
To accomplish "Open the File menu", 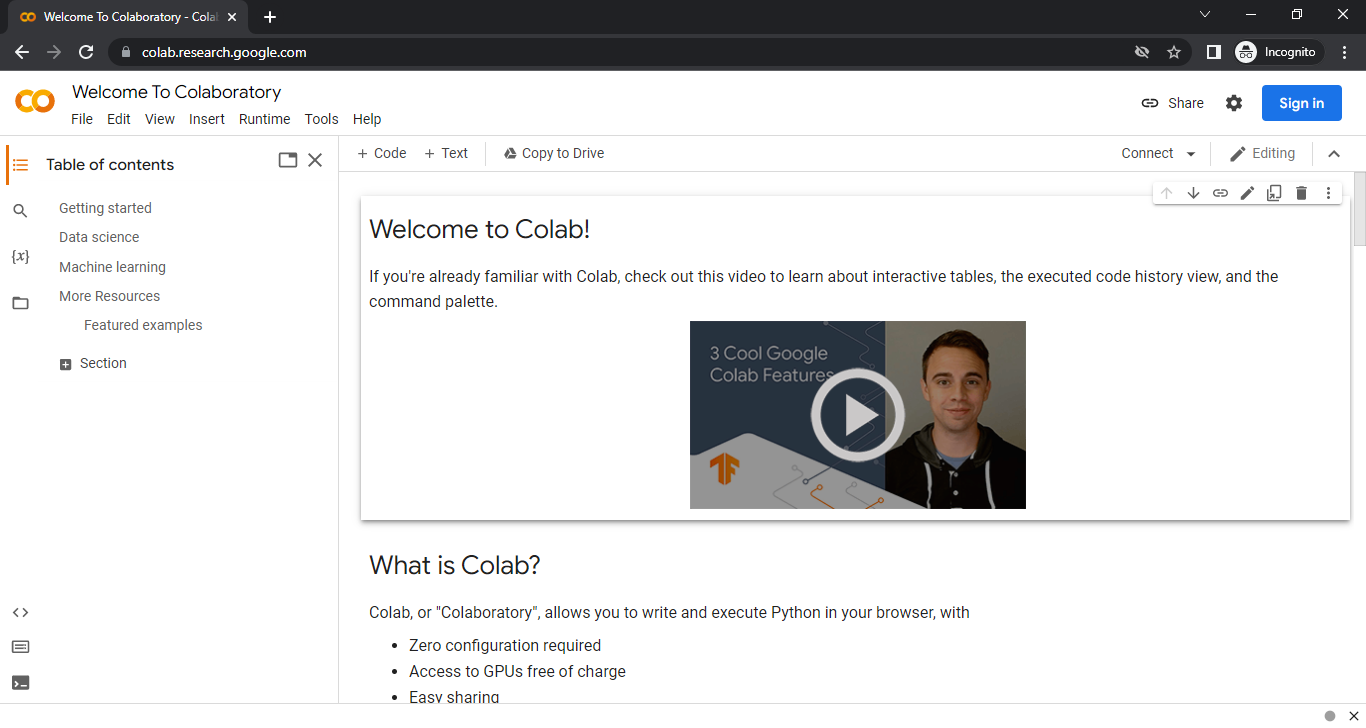I will click(82, 119).
